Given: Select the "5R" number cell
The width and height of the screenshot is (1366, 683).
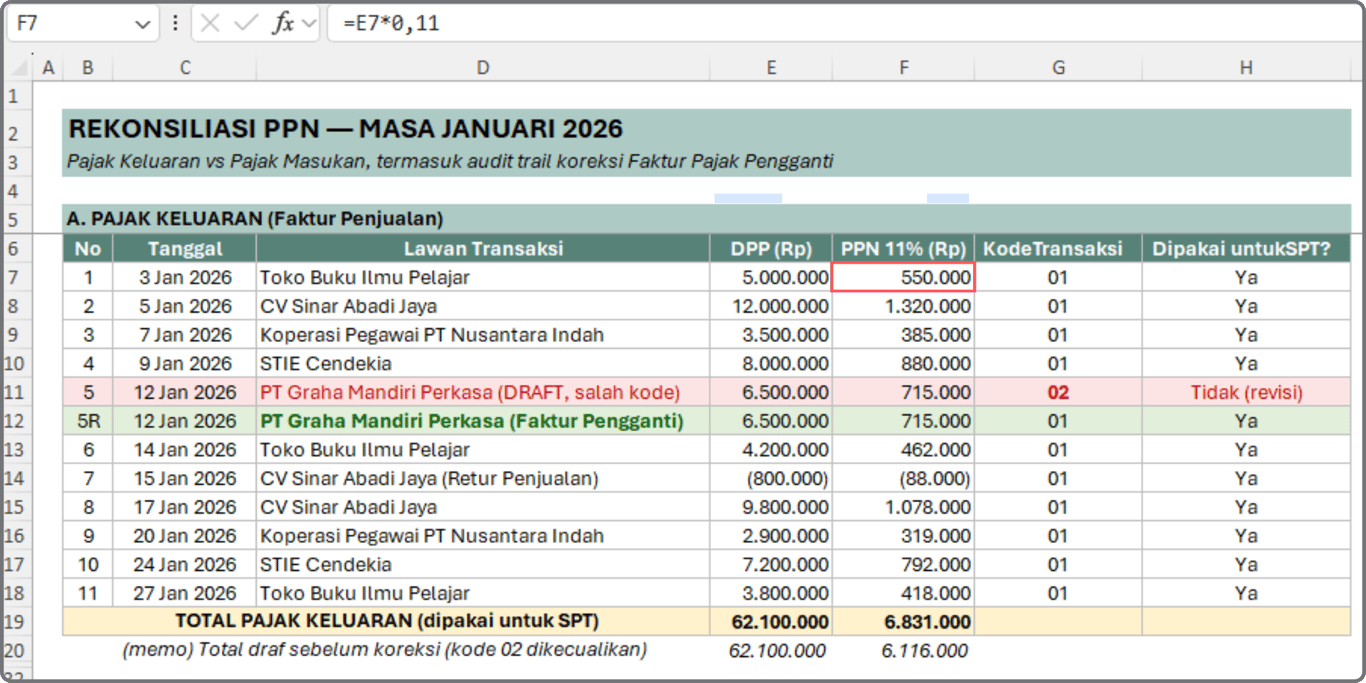Looking at the screenshot, I should point(88,421).
